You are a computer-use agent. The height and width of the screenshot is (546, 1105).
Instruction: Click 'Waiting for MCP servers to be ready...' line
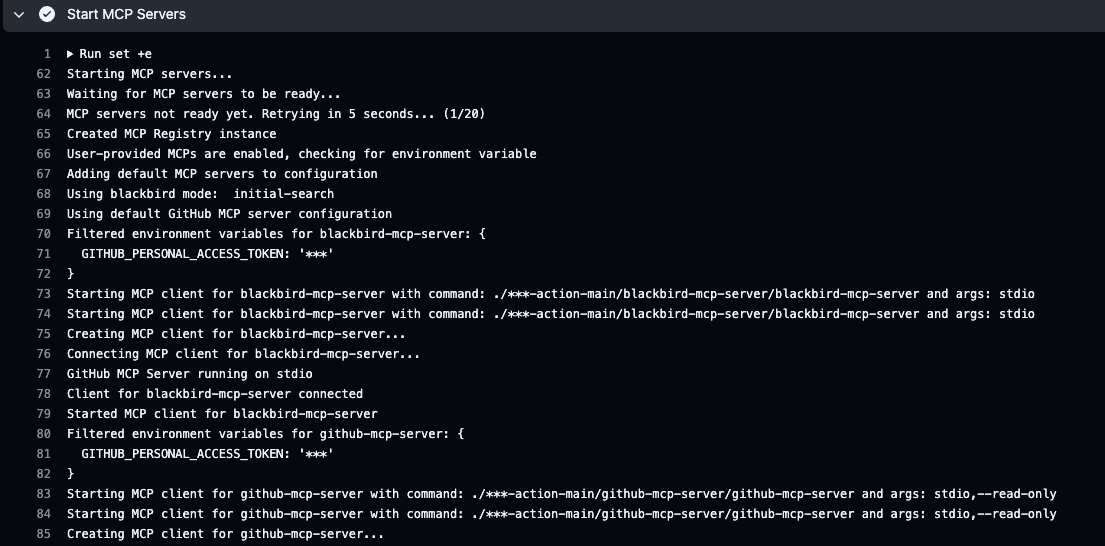(x=204, y=94)
